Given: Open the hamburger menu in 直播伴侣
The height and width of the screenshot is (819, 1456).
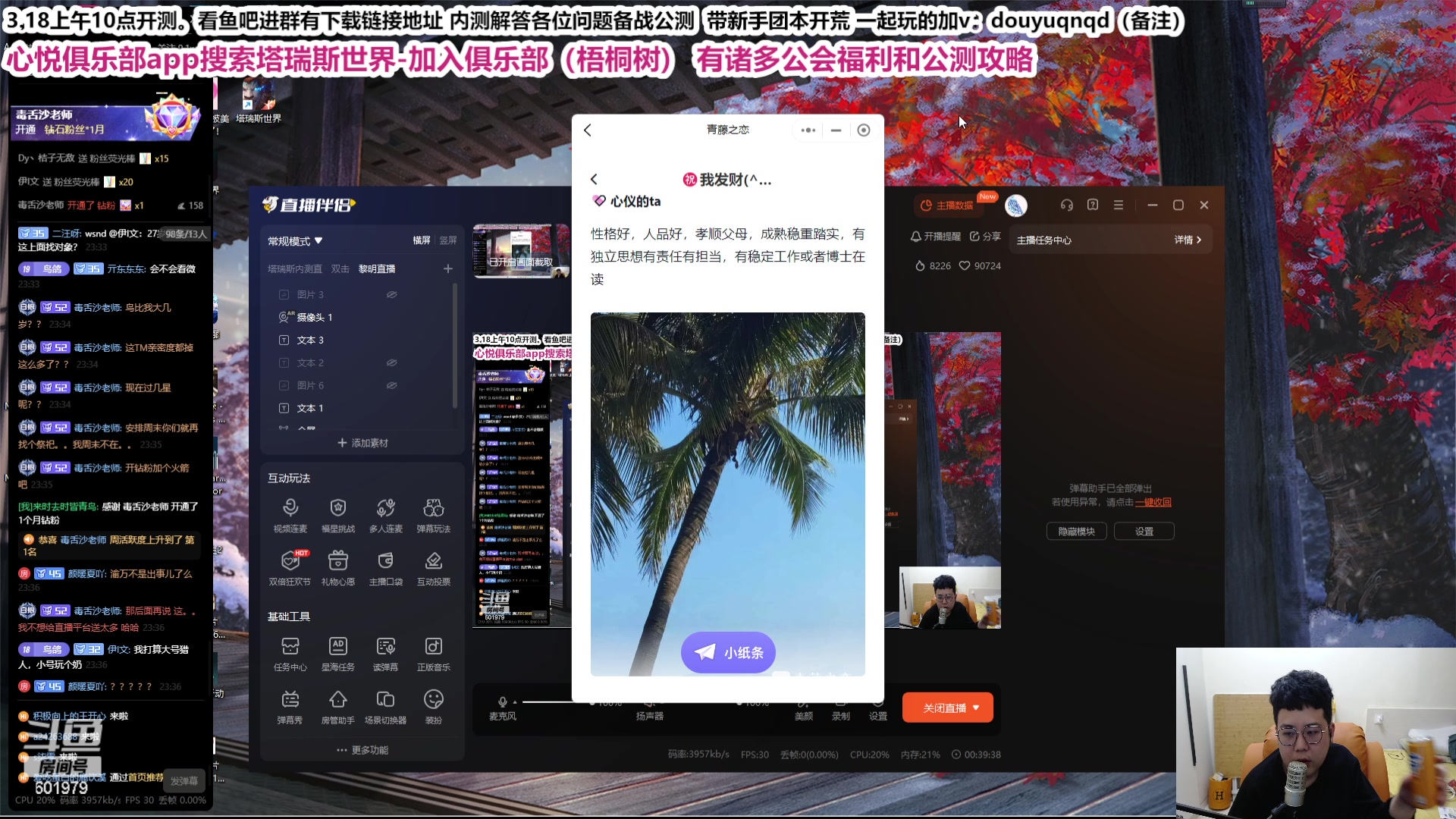Looking at the screenshot, I should coord(1118,205).
